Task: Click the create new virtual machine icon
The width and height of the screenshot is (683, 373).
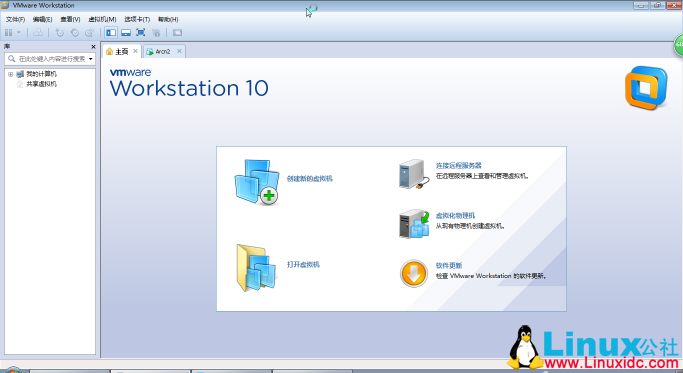Action: tap(257, 182)
